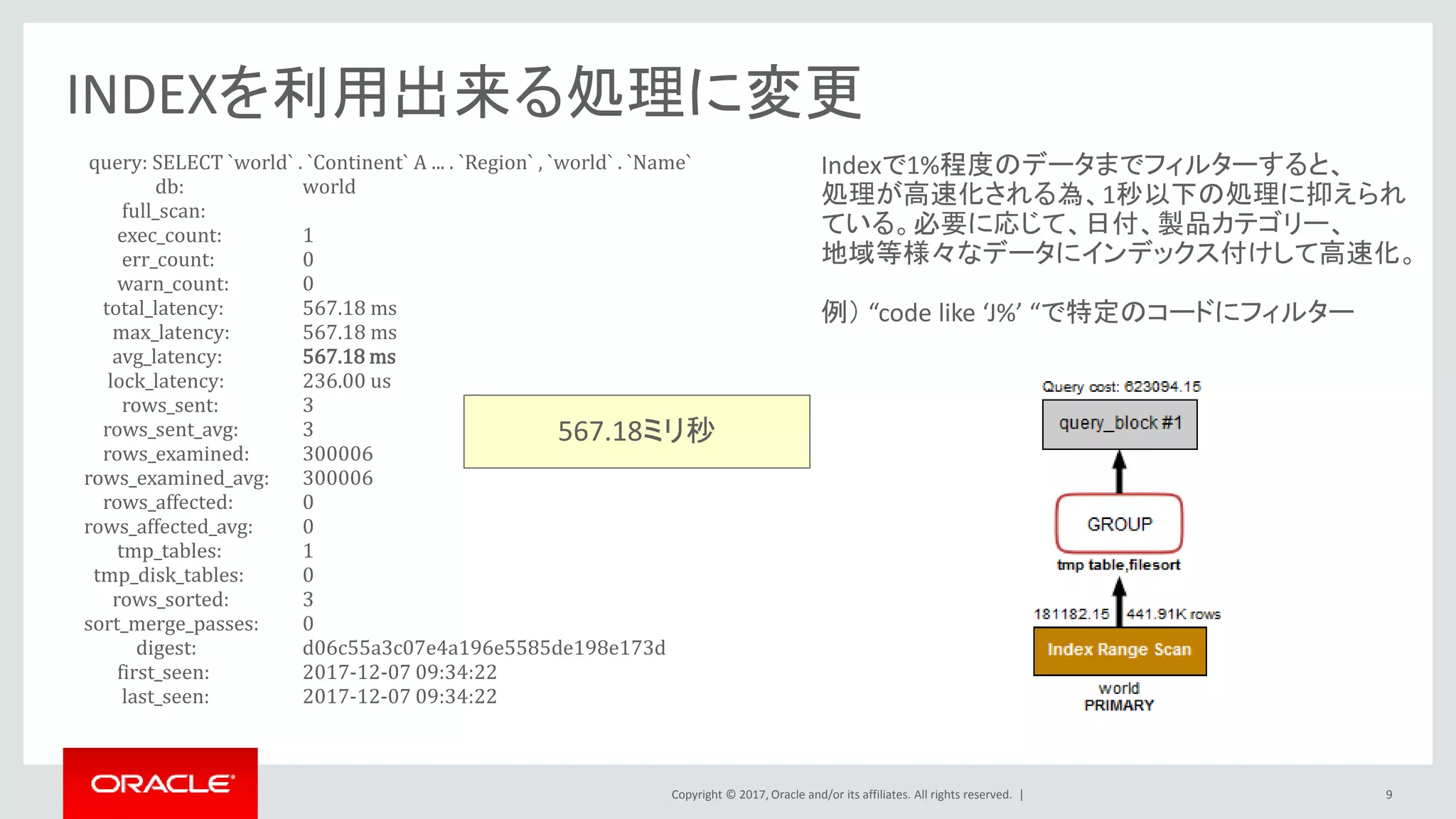Click the world PRIMARY table label
This screenshot has width=1456, height=819.
1119,697
